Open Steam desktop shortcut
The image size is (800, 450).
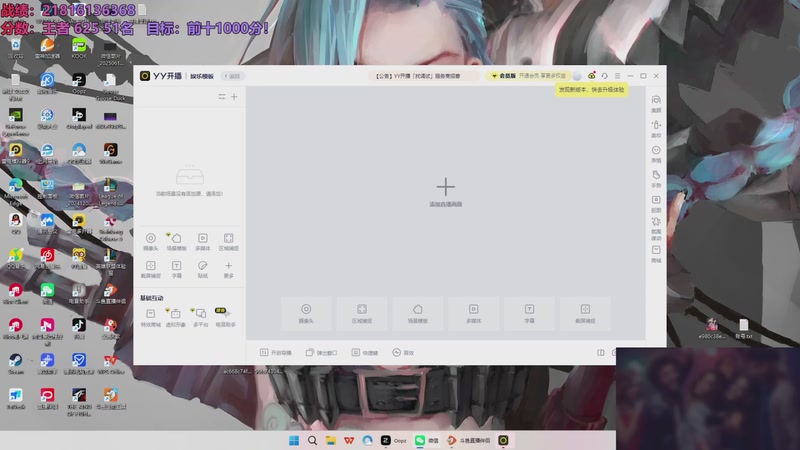(15, 364)
